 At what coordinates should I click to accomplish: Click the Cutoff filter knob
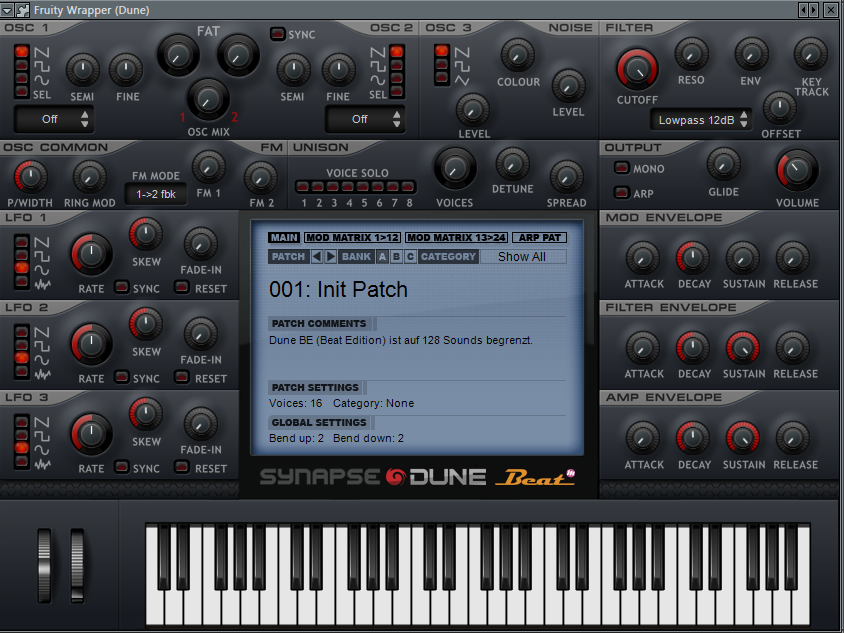click(637, 69)
